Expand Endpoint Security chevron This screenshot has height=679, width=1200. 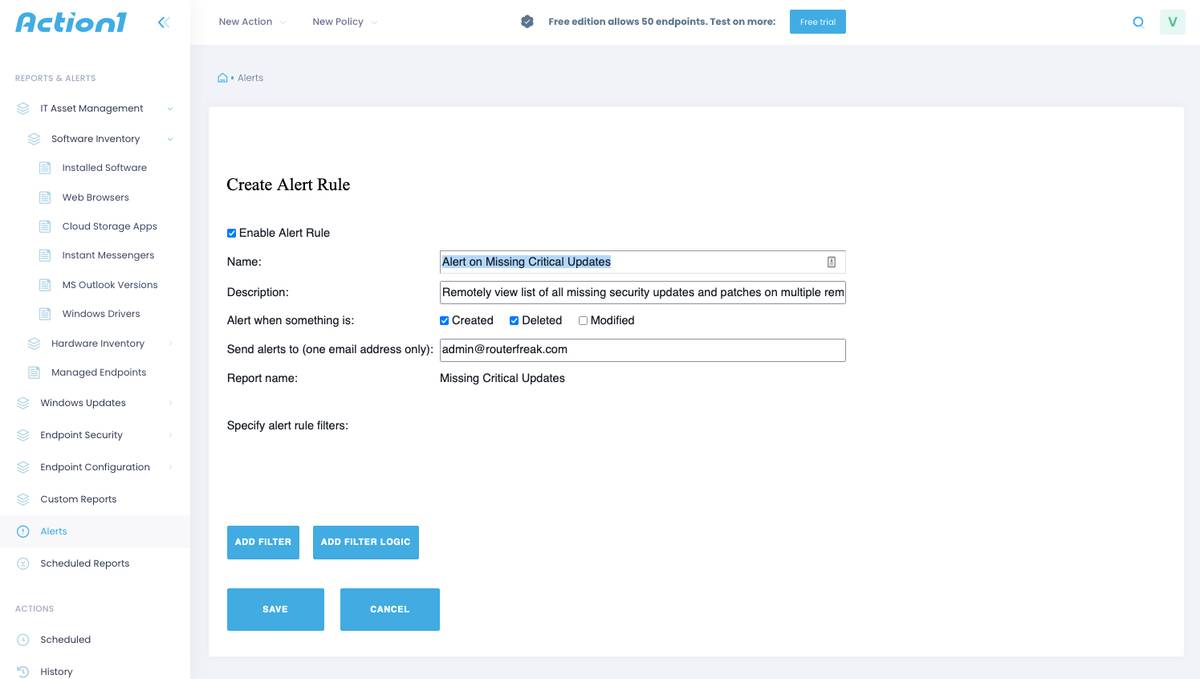pyautogui.click(x=170, y=435)
